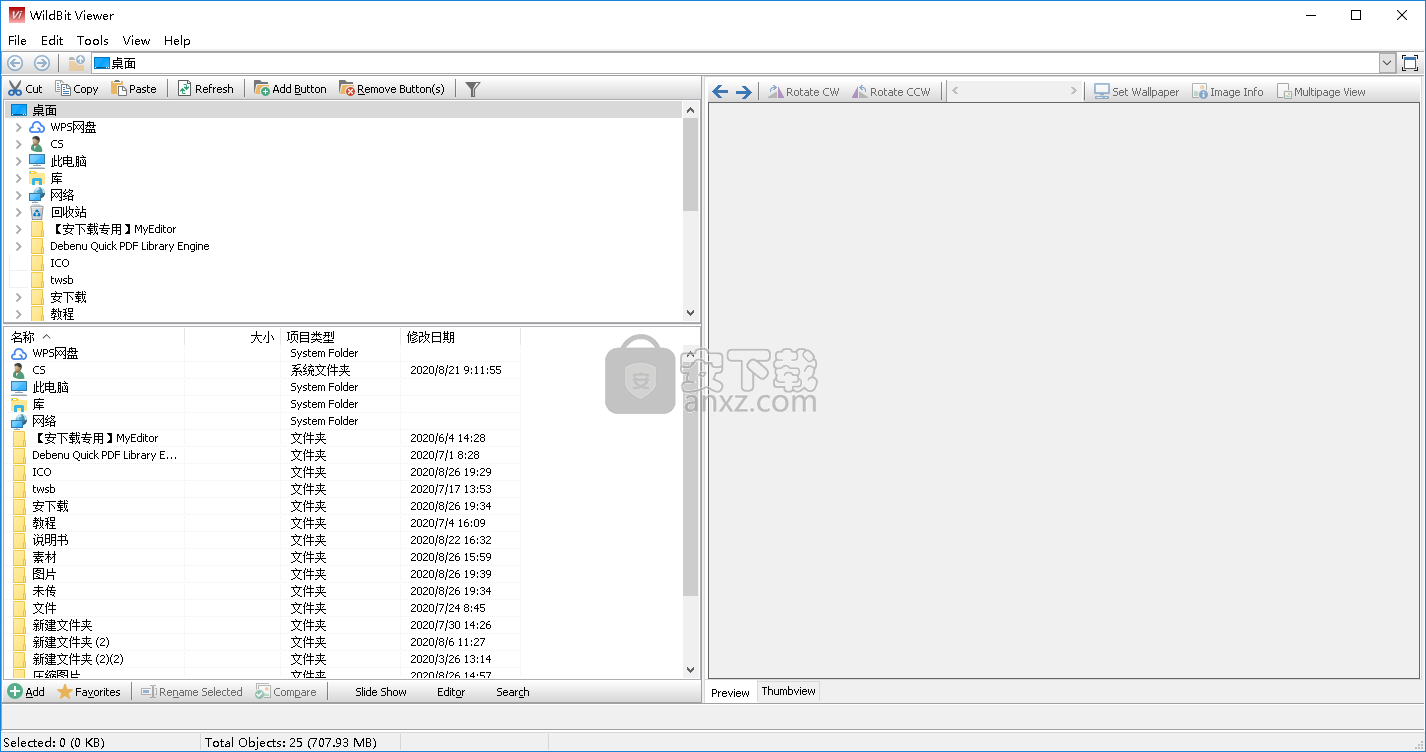
Task: Open Image Info
Action: [x=1228, y=91]
